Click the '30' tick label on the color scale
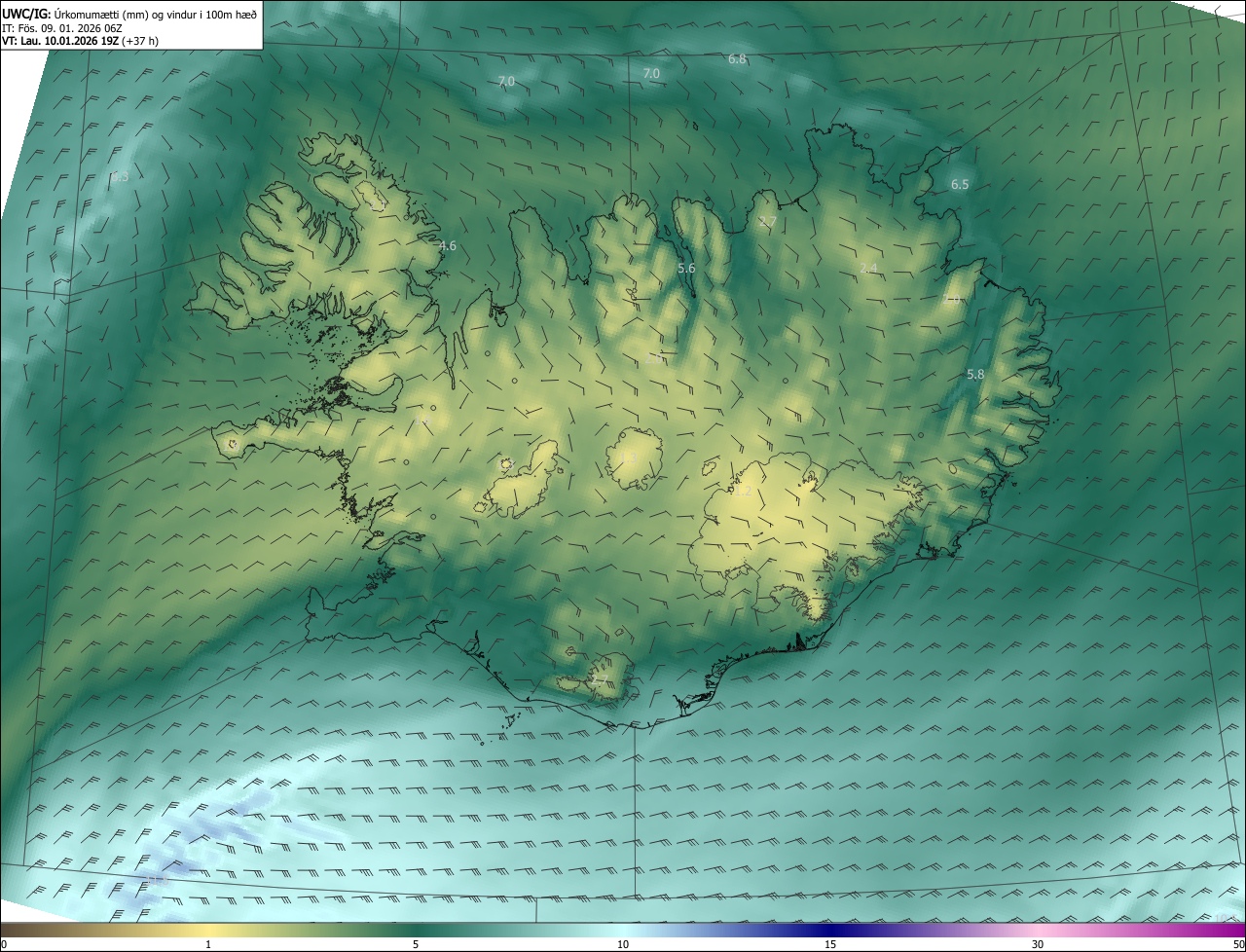The image size is (1246, 952). pyautogui.click(x=1038, y=944)
